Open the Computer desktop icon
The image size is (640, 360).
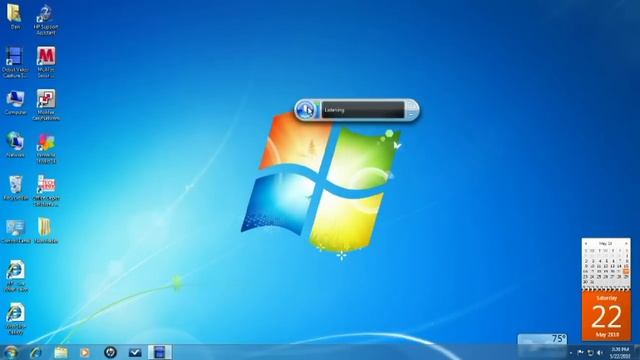point(15,103)
